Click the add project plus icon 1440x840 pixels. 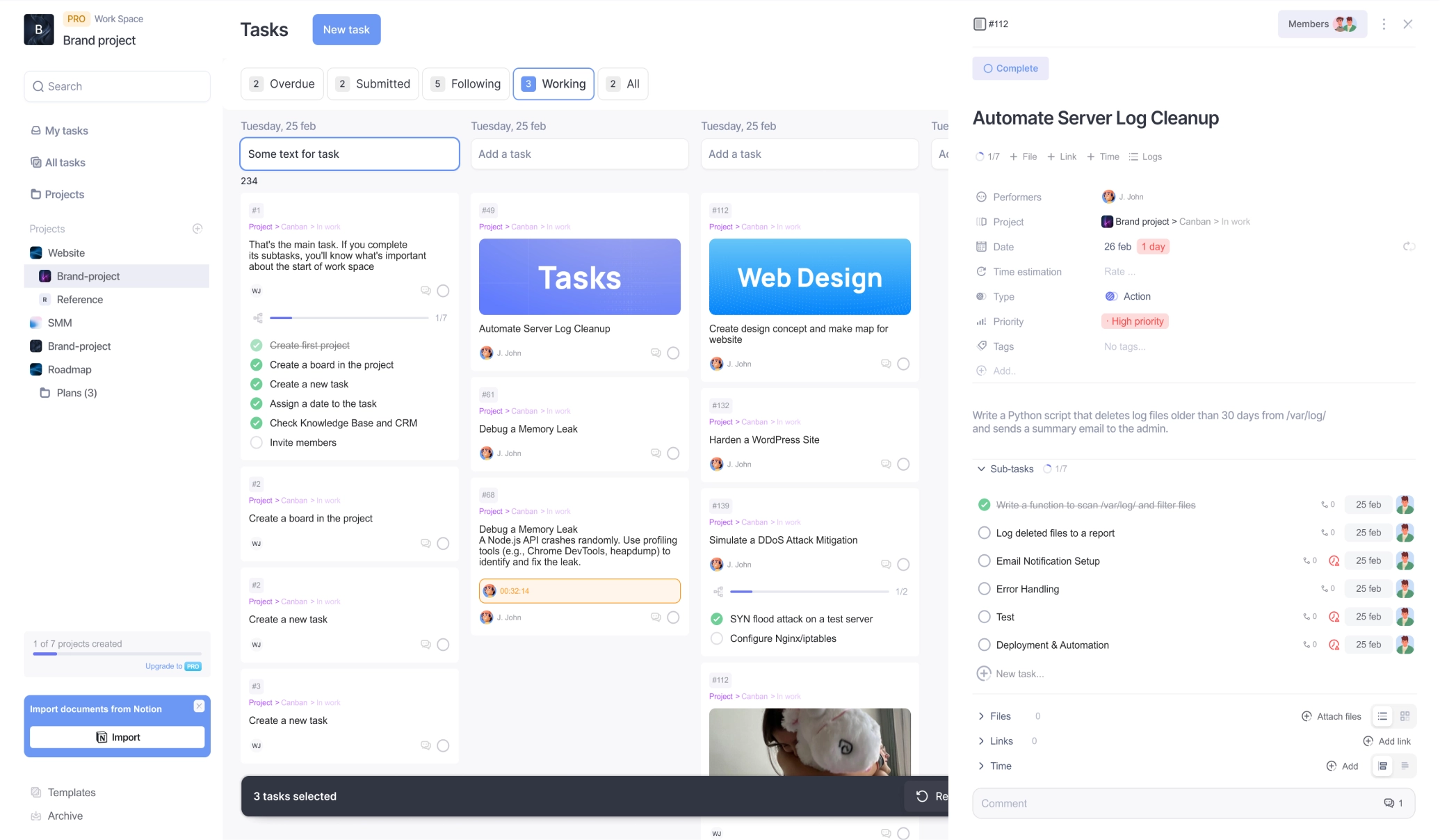click(x=197, y=229)
